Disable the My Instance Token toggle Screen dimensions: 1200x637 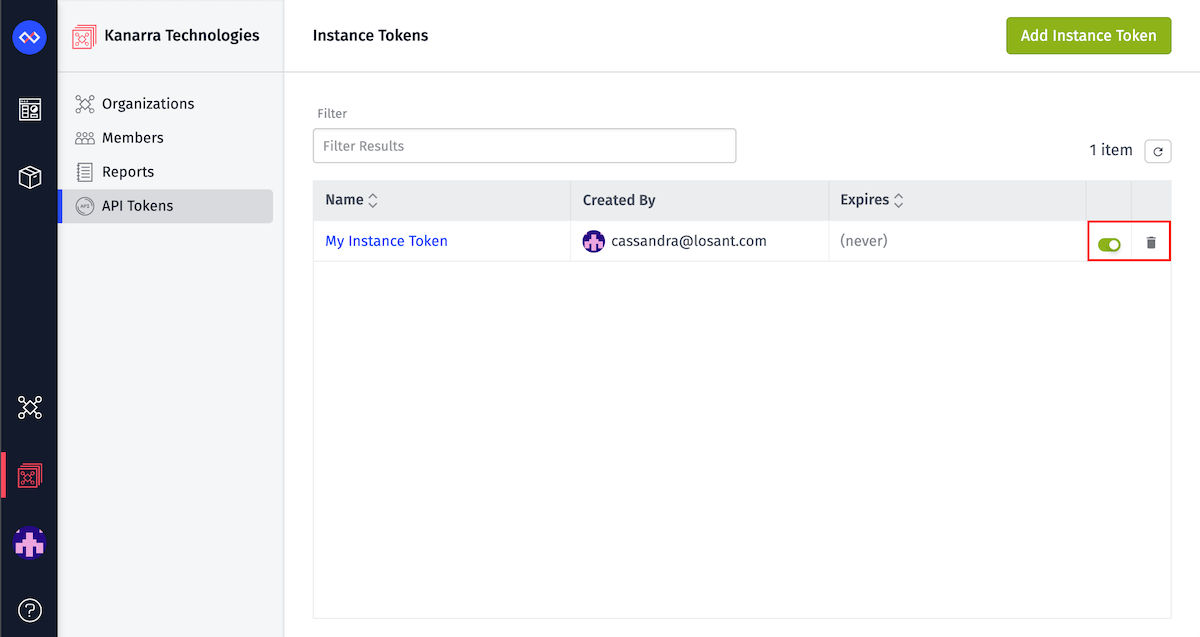1109,243
